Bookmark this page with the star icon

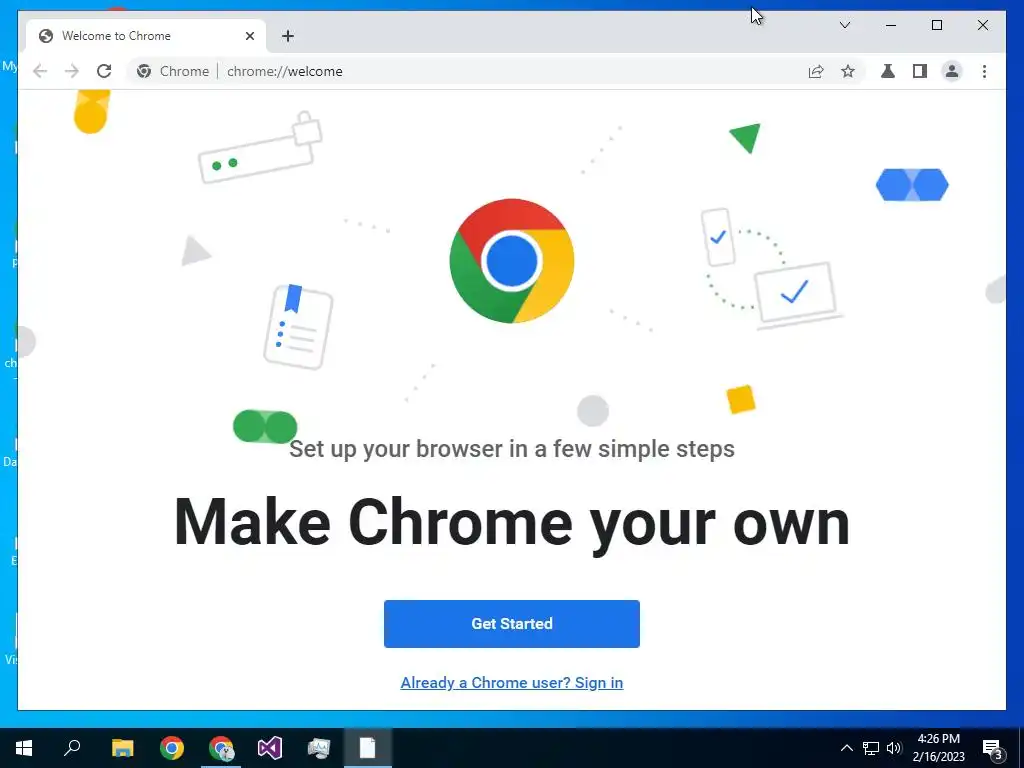tap(848, 71)
